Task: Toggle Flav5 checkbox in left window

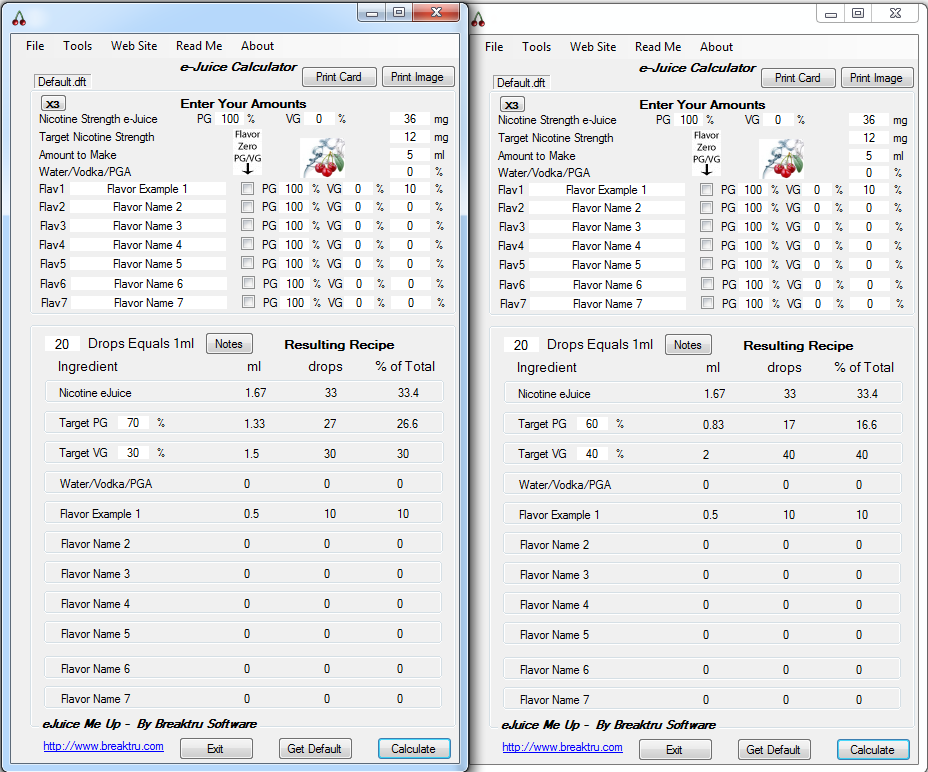Action: point(247,263)
